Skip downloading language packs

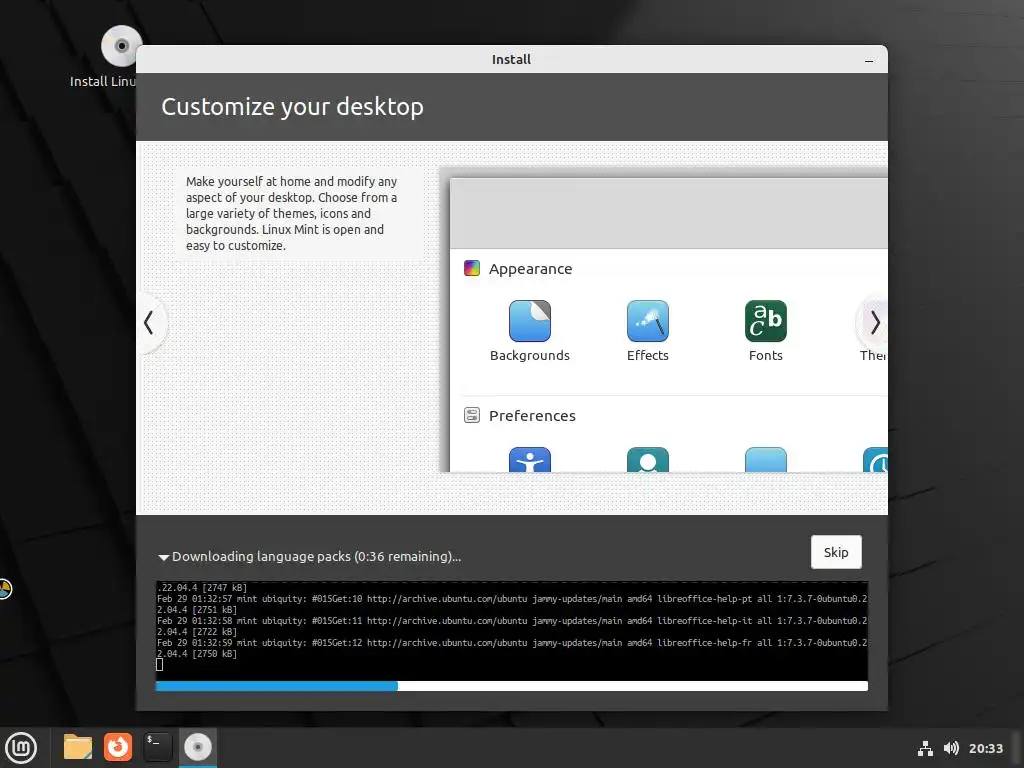point(836,552)
